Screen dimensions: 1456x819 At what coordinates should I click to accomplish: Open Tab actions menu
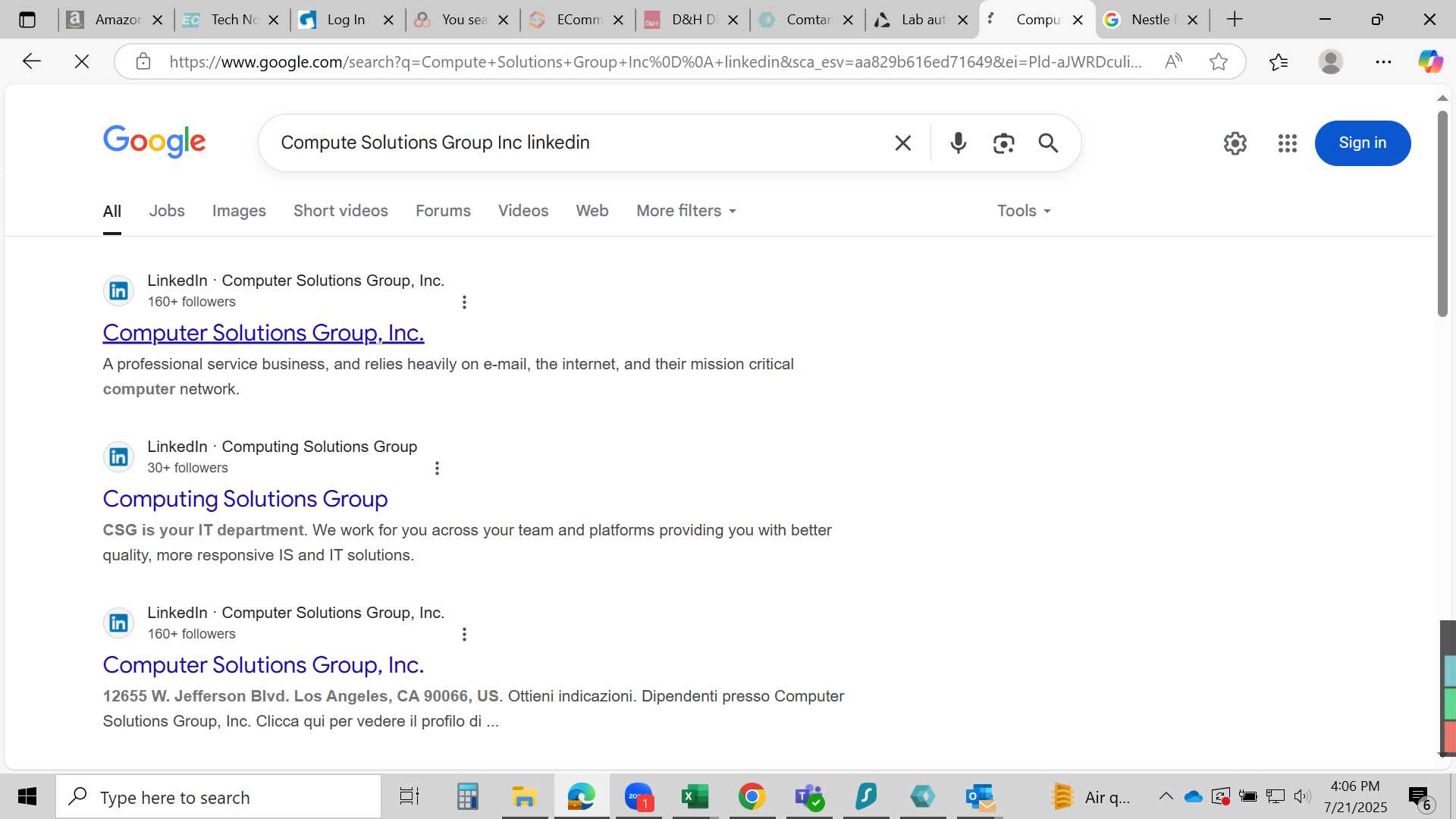27,20
